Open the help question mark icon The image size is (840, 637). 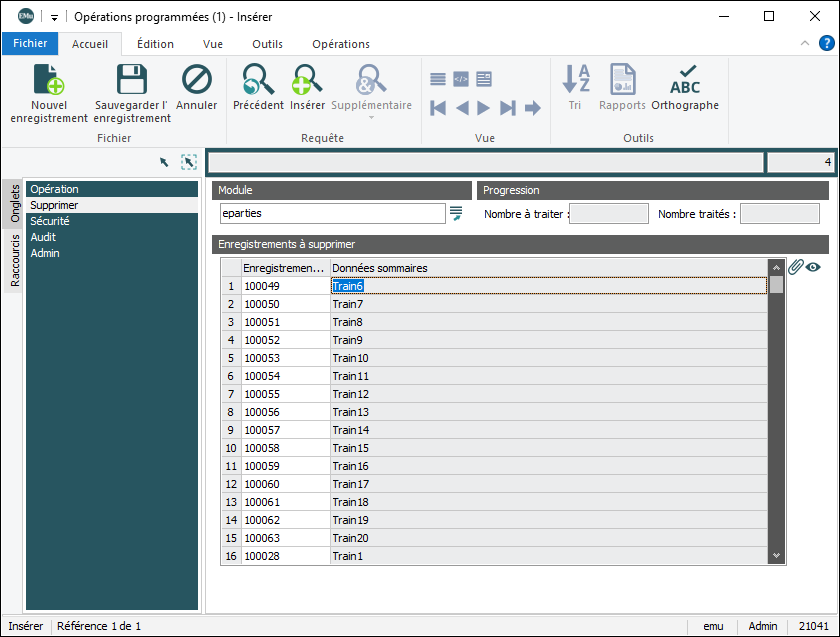(x=827, y=43)
